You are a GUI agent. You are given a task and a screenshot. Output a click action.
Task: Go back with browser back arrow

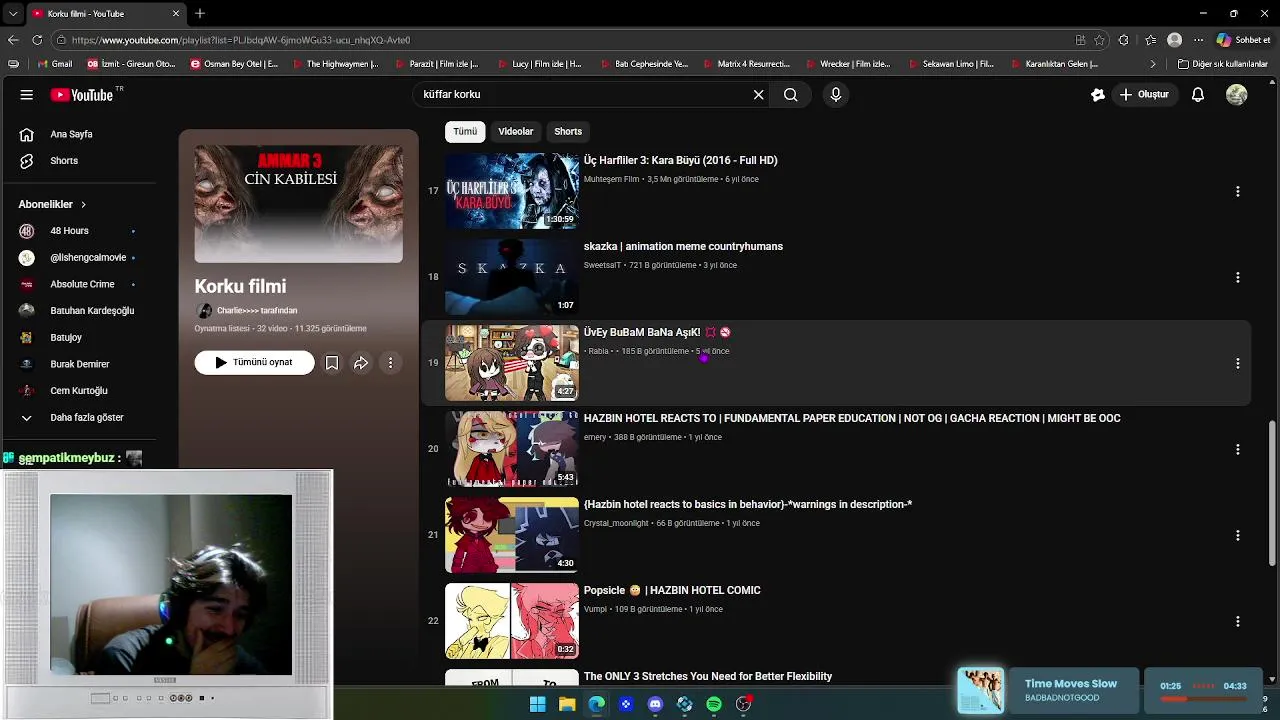pyautogui.click(x=13, y=40)
